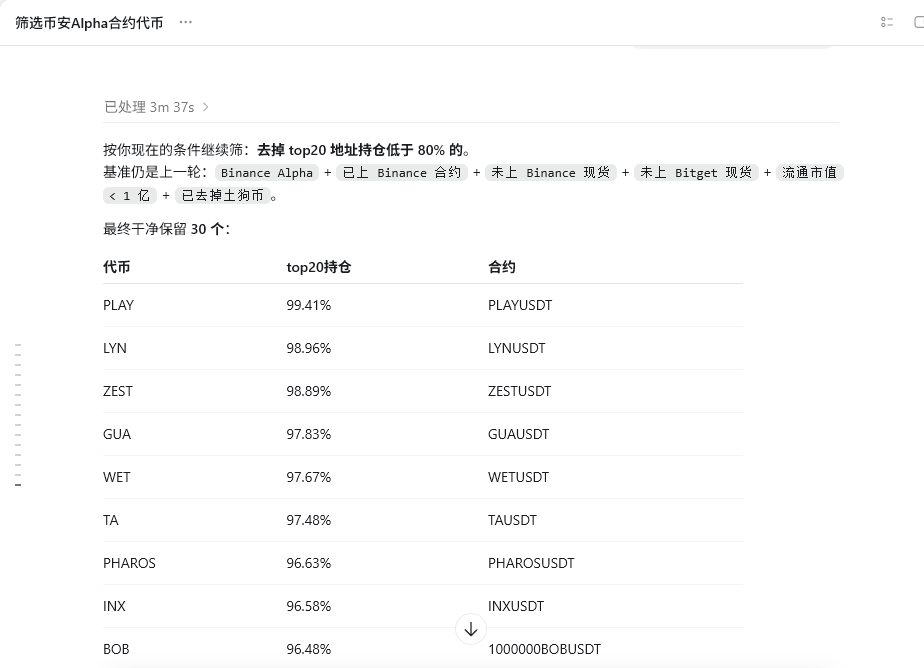
Task: Select the ZESTUSDT contract cell
Action: point(519,391)
